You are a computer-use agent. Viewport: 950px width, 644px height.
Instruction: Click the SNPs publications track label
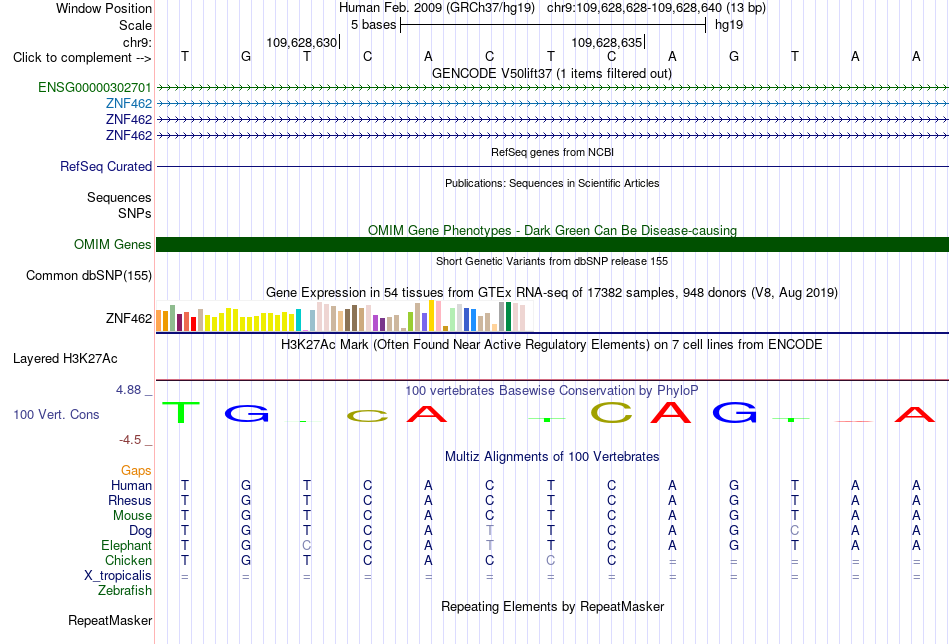point(135,213)
